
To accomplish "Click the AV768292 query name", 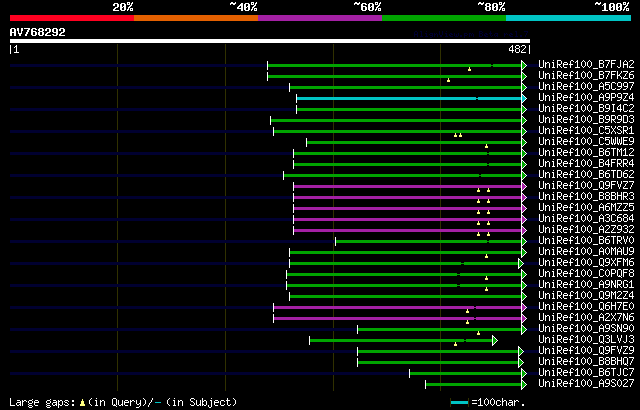I will (38, 33).
